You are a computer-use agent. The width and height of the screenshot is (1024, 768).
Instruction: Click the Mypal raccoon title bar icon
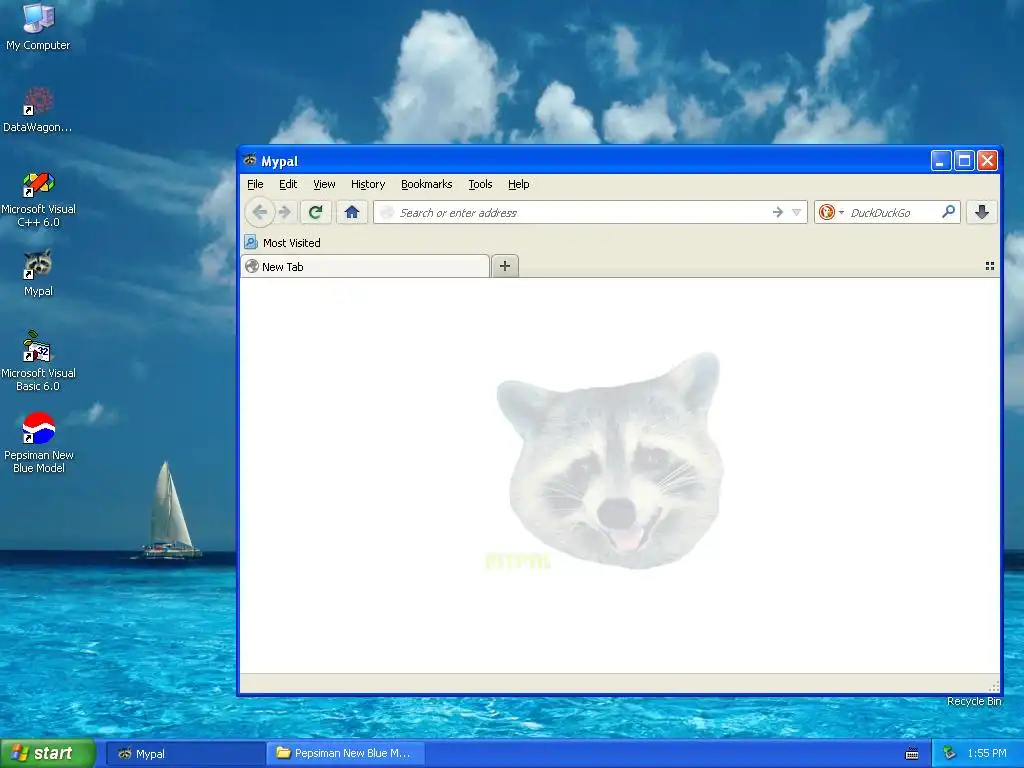249,160
